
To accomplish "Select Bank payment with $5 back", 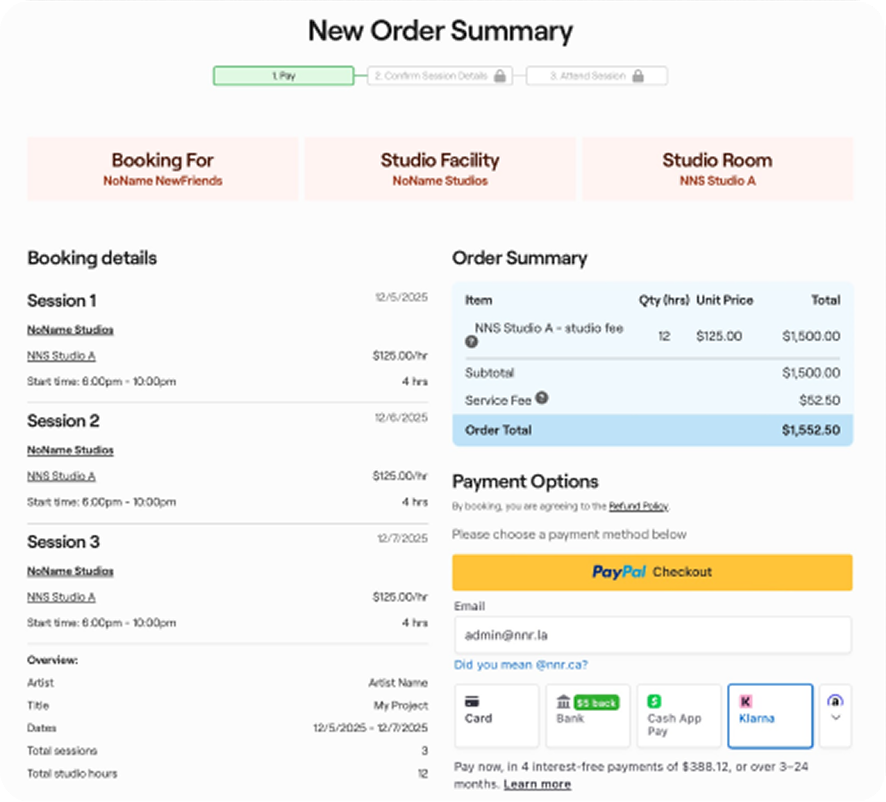I will pos(587,716).
